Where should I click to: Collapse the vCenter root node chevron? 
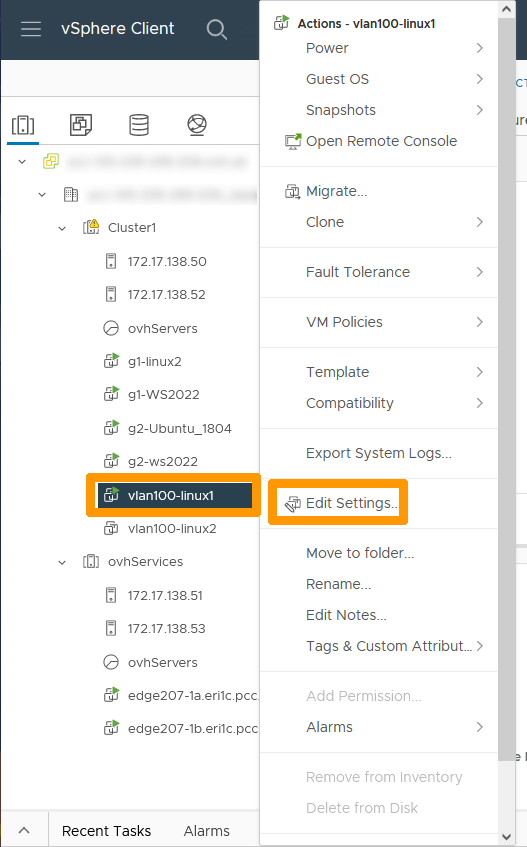[x=22, y=162]
